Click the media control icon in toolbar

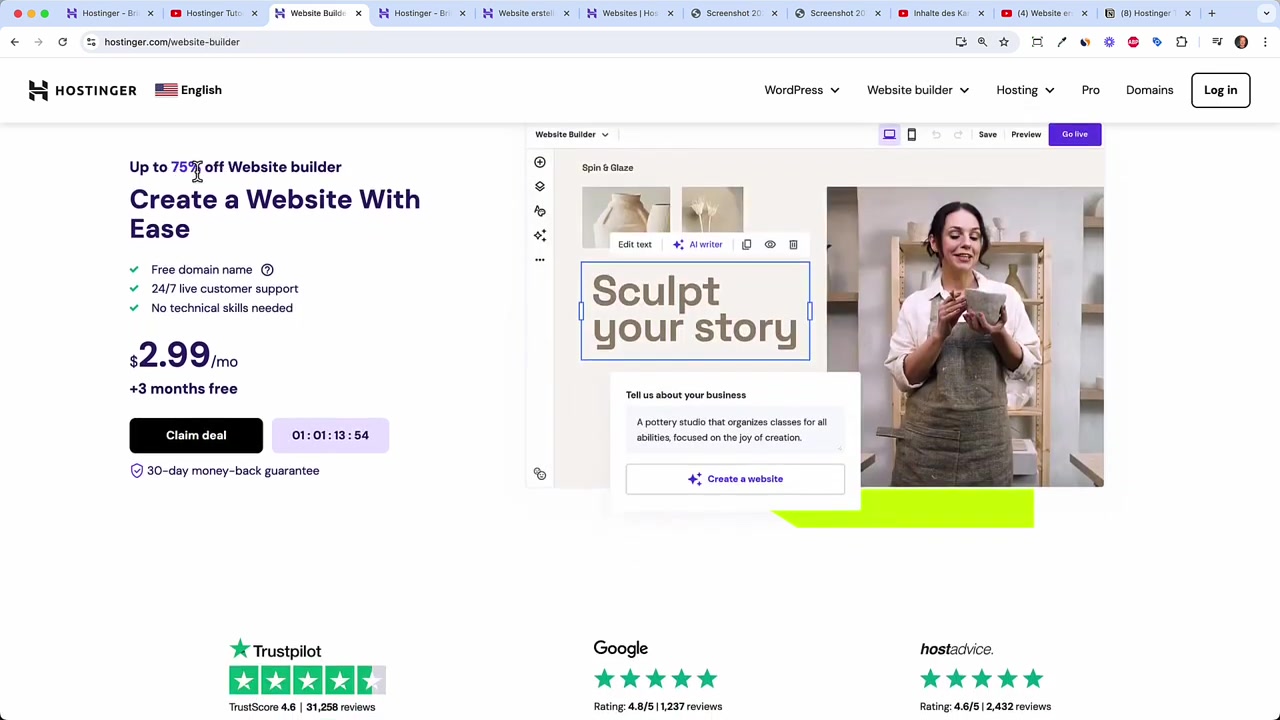(1217, 42)
